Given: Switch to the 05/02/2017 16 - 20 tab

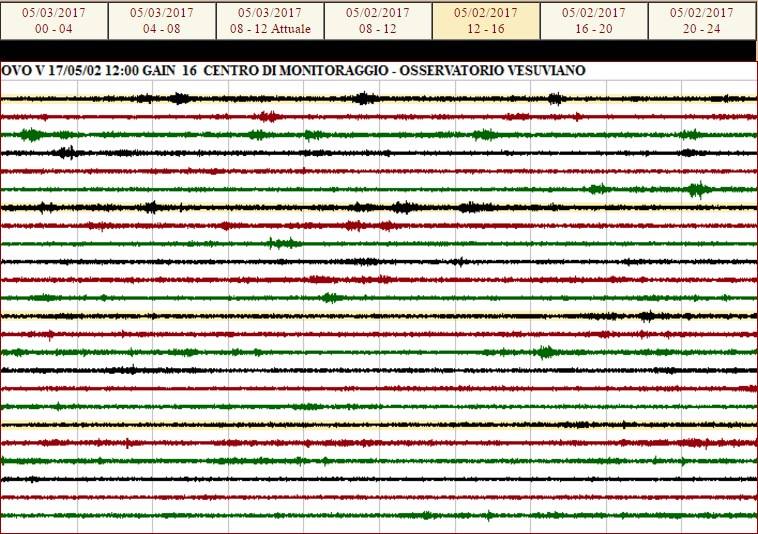Looking at the screenshot, I should (x=594, y=20).
